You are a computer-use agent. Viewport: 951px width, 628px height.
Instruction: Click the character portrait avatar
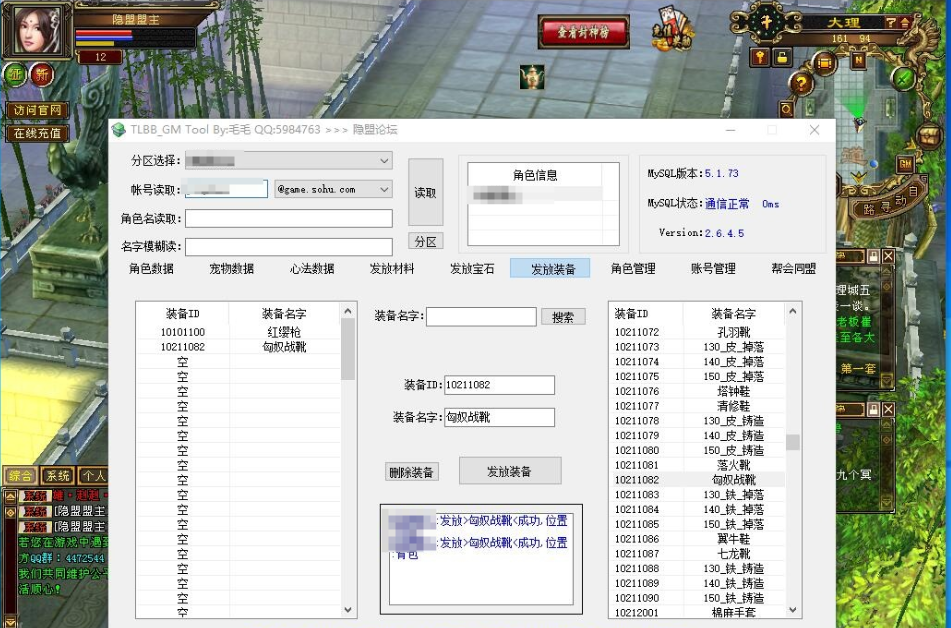[x=36, y=30]
